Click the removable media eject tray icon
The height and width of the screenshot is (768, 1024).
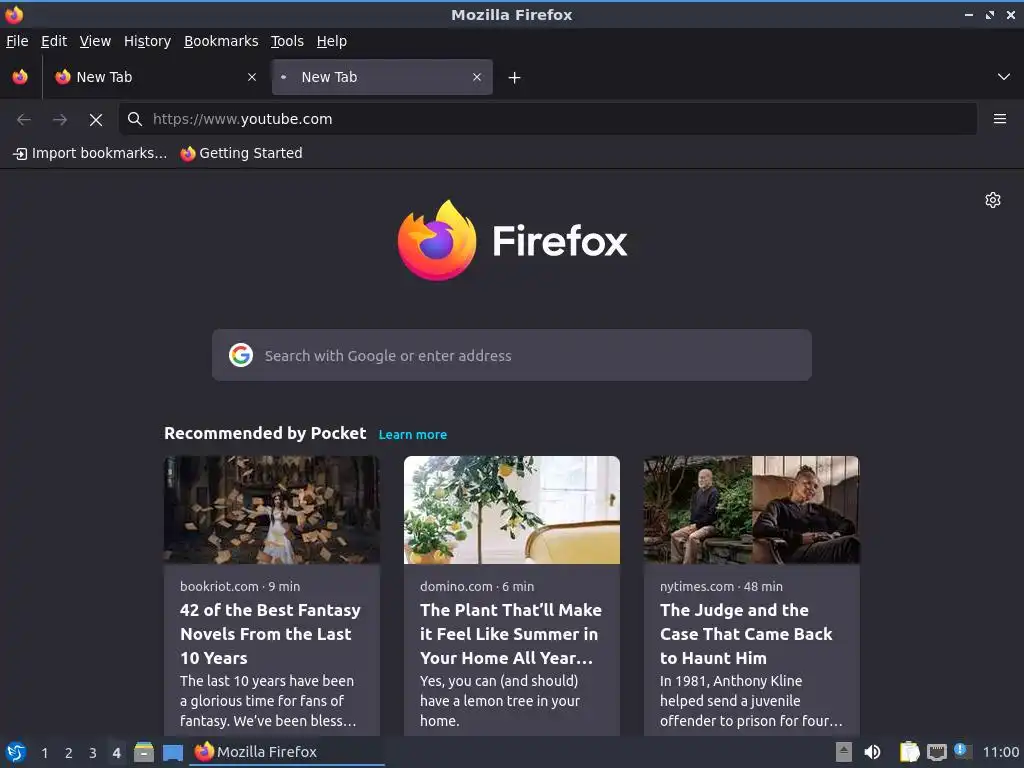(844, 752)
